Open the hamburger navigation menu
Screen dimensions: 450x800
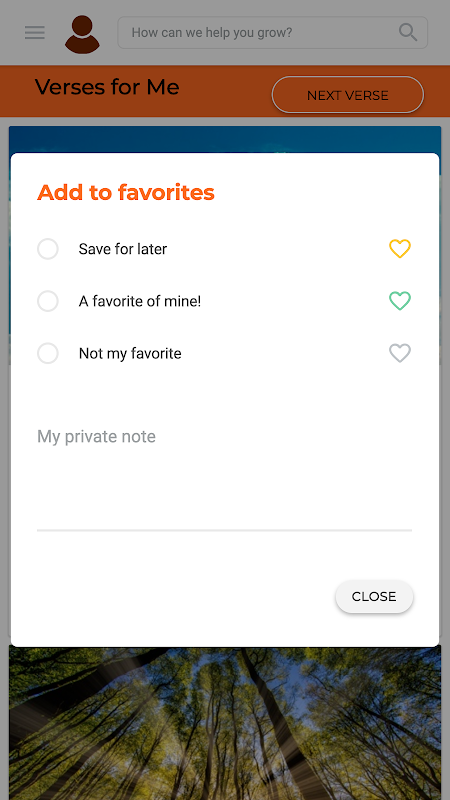point(35,33)
